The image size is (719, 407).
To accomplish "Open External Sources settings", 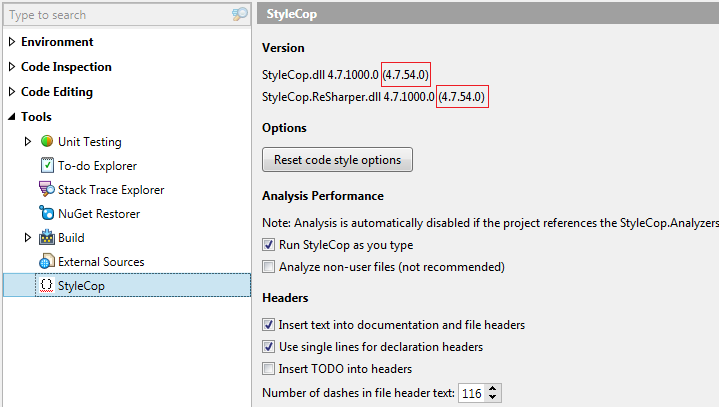I will (x=101, y=261).
